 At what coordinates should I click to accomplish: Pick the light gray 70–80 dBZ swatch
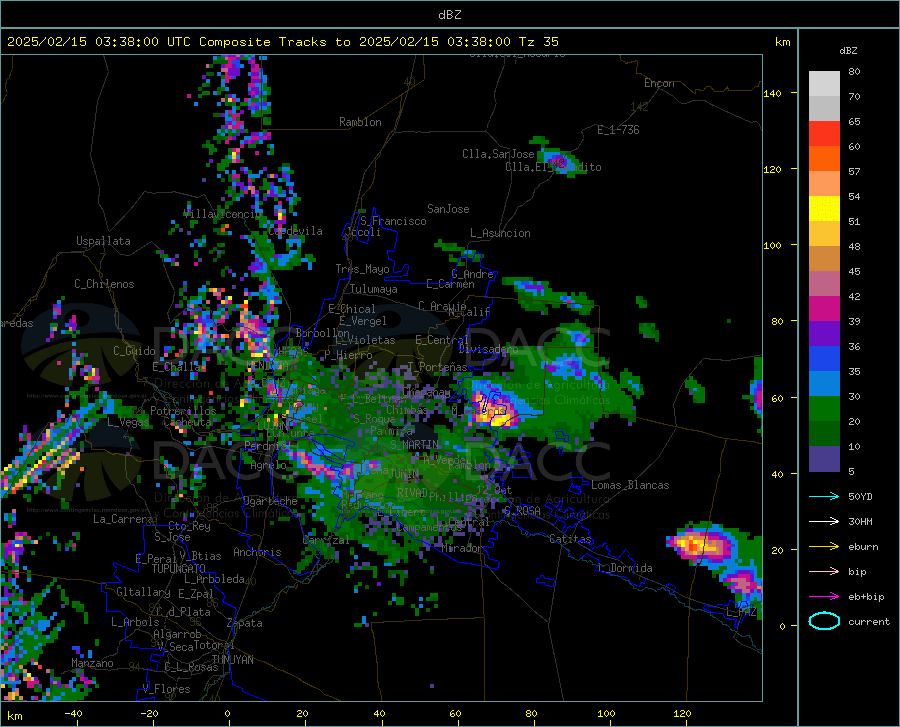[824, 84]
